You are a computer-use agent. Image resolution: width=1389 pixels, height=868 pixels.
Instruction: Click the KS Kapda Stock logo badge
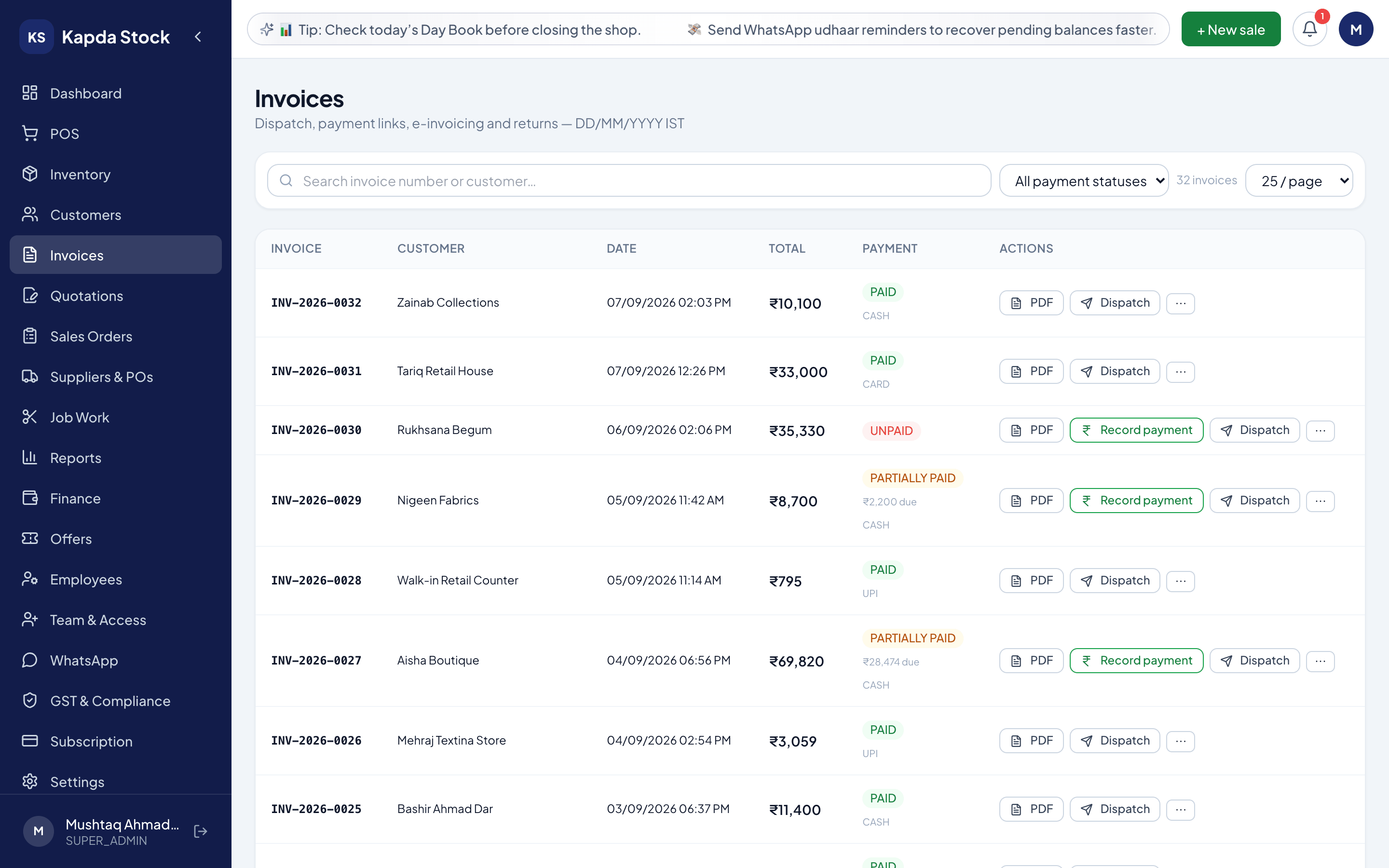[37, 37]
